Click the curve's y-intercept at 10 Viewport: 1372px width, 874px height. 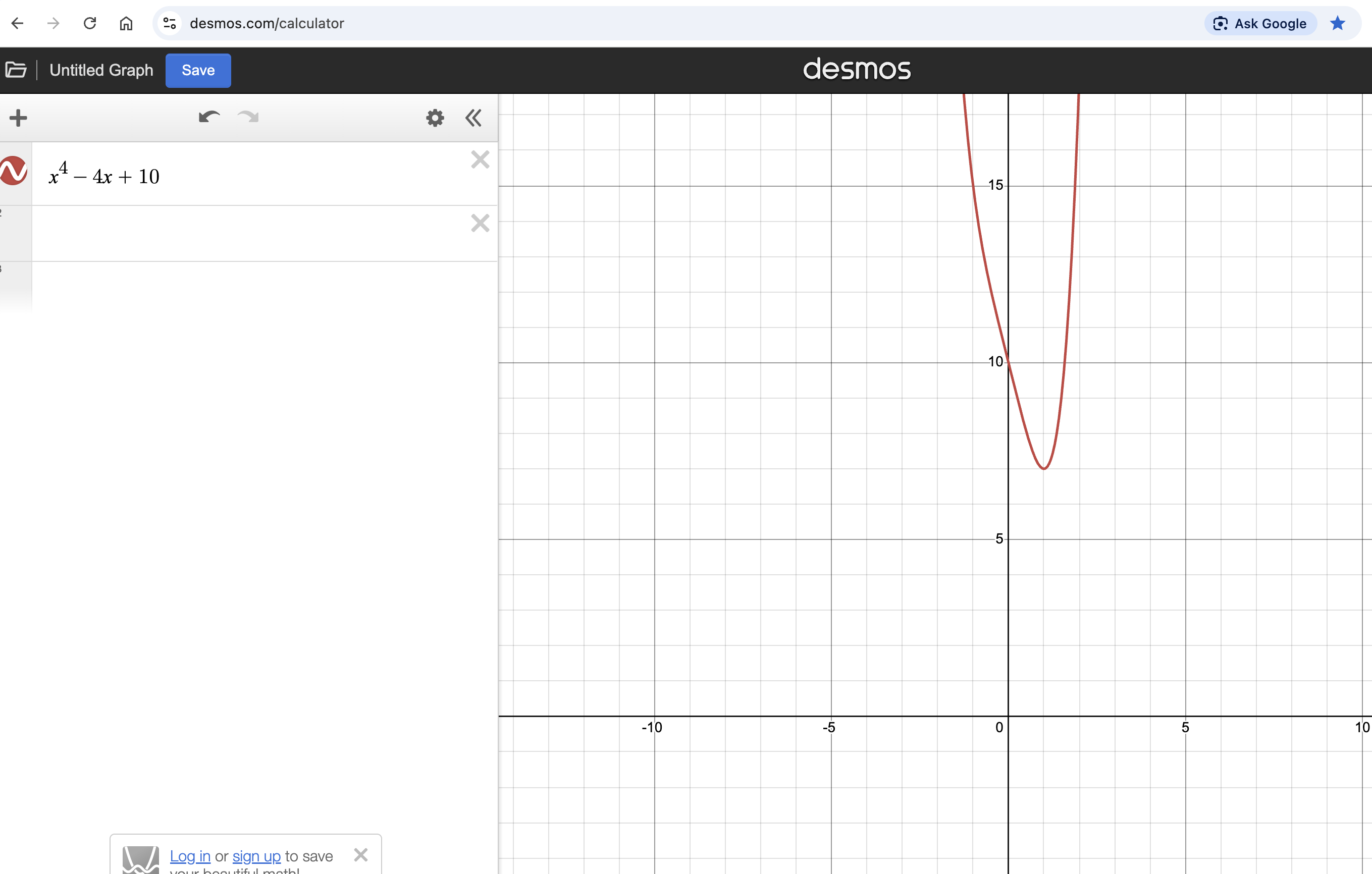pyautogui.click(x=1008, y=362)
